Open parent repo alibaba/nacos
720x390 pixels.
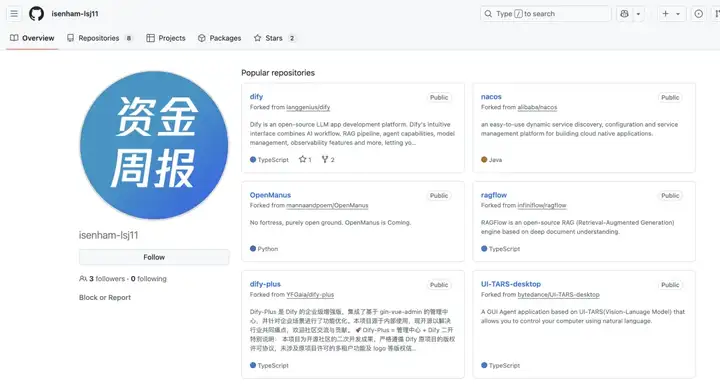(537, 107)
